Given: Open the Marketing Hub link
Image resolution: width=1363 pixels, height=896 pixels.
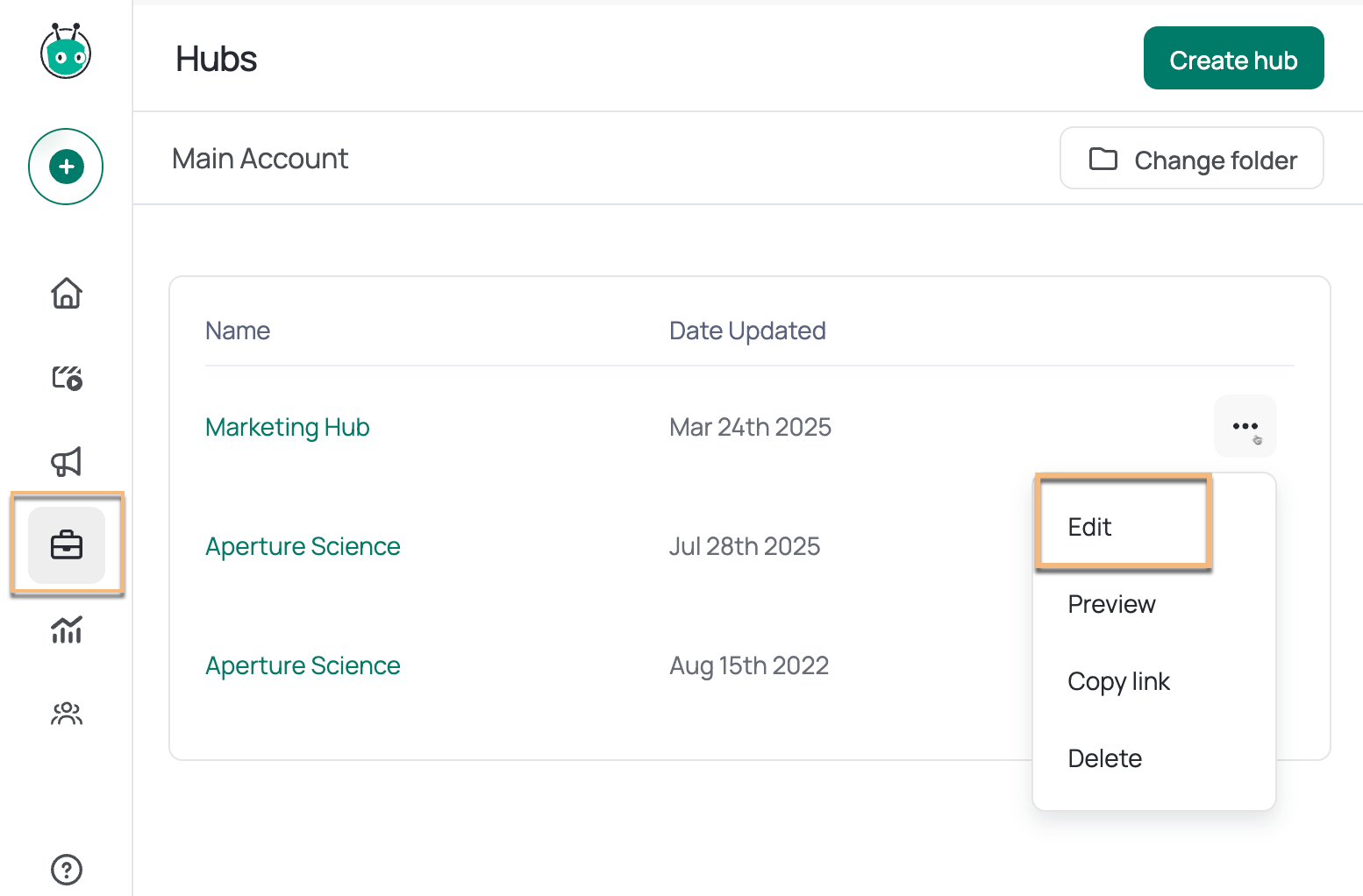Looking at the screenshot, I should click(288, 427).
